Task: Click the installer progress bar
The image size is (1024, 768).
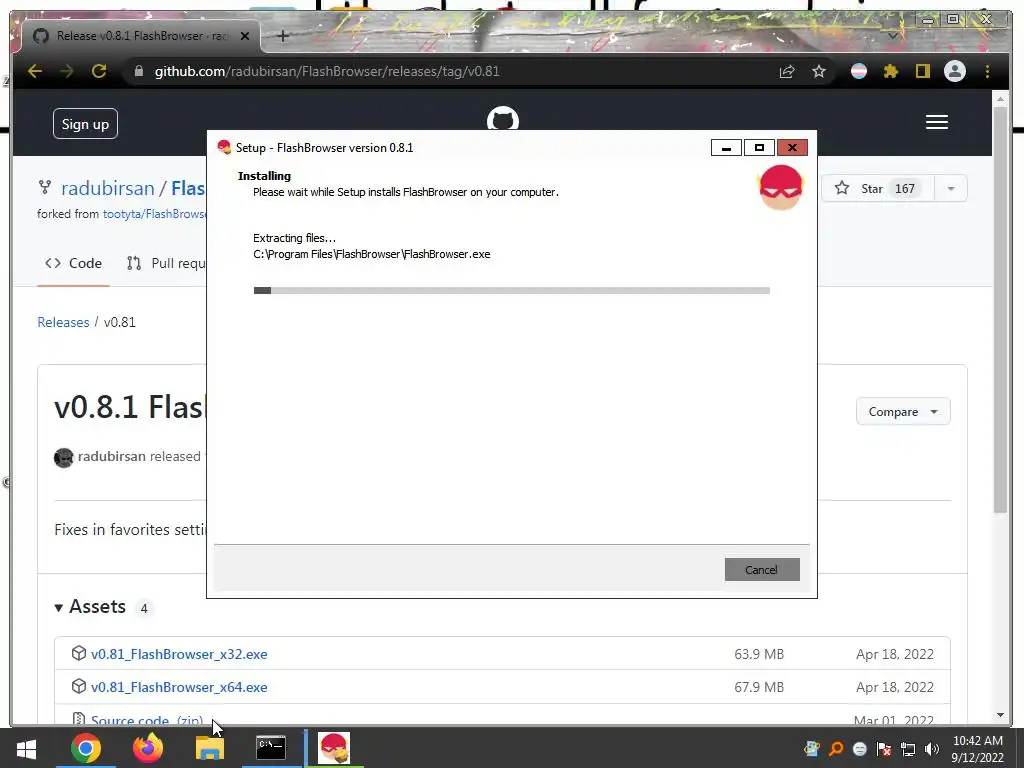Action: (x=511, y=290)
